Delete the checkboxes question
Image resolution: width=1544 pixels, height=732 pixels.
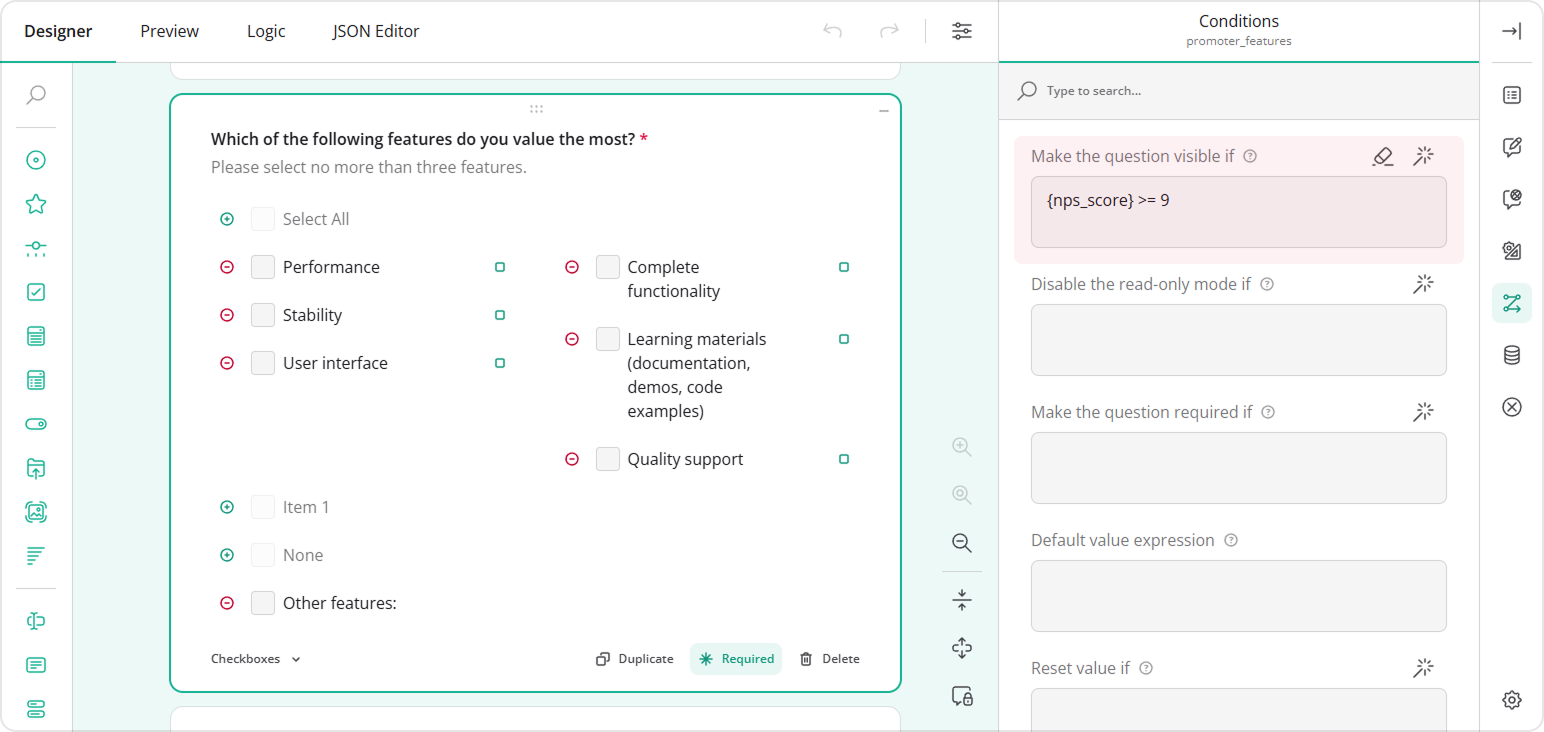pos(830,659)
